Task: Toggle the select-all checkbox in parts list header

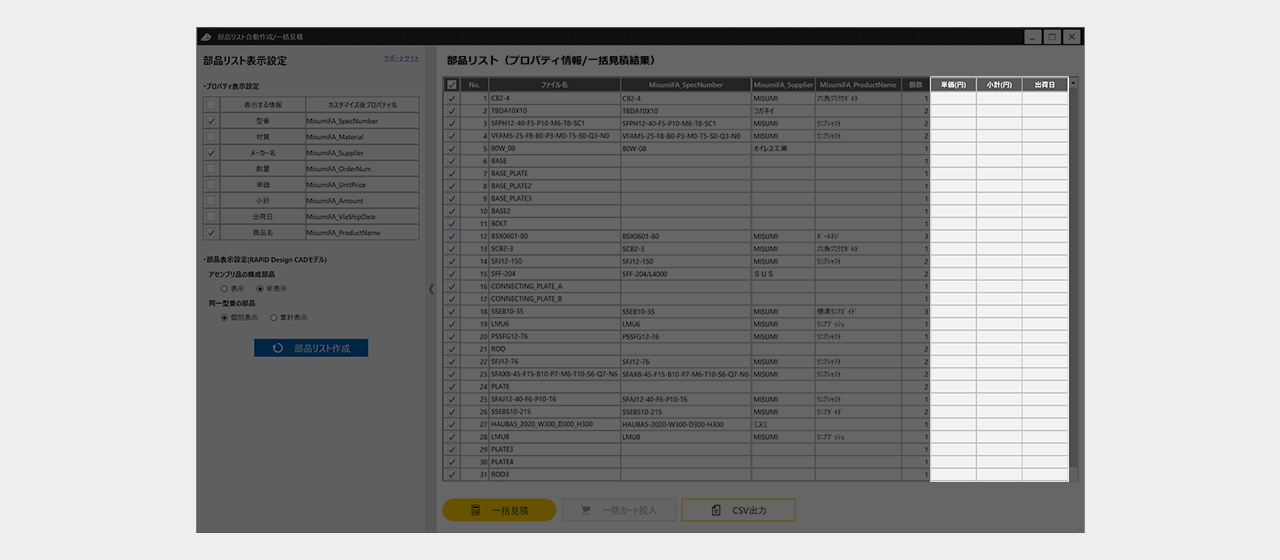Action: pyautogui.click(x=452, y=85)
